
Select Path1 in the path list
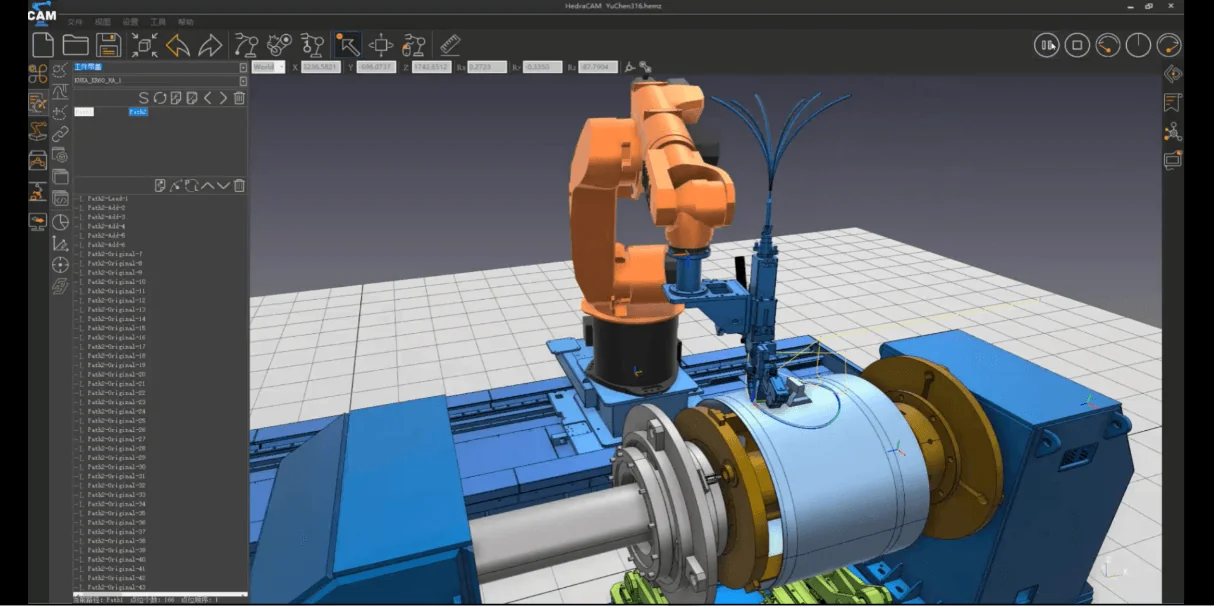[84, 112]
